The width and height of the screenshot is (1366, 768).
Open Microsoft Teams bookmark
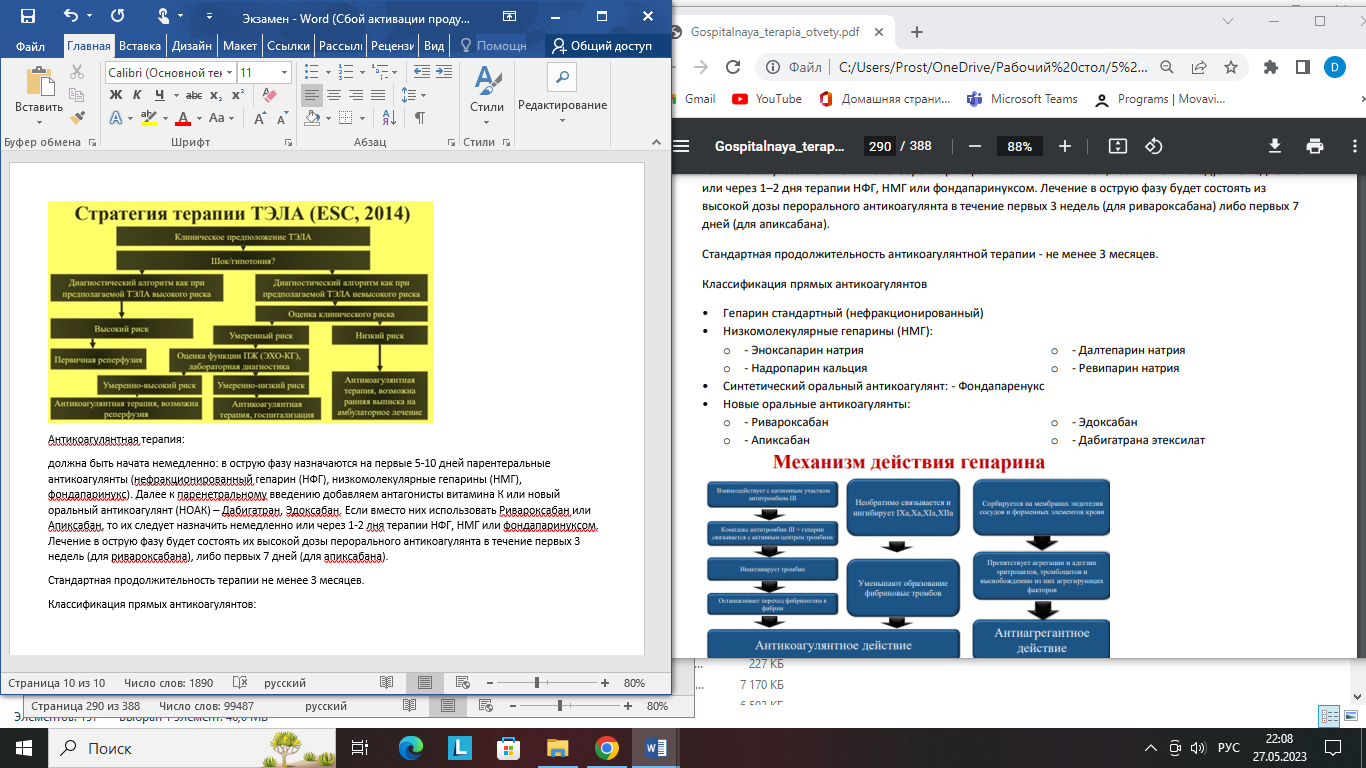click(x=1022, y=99)
